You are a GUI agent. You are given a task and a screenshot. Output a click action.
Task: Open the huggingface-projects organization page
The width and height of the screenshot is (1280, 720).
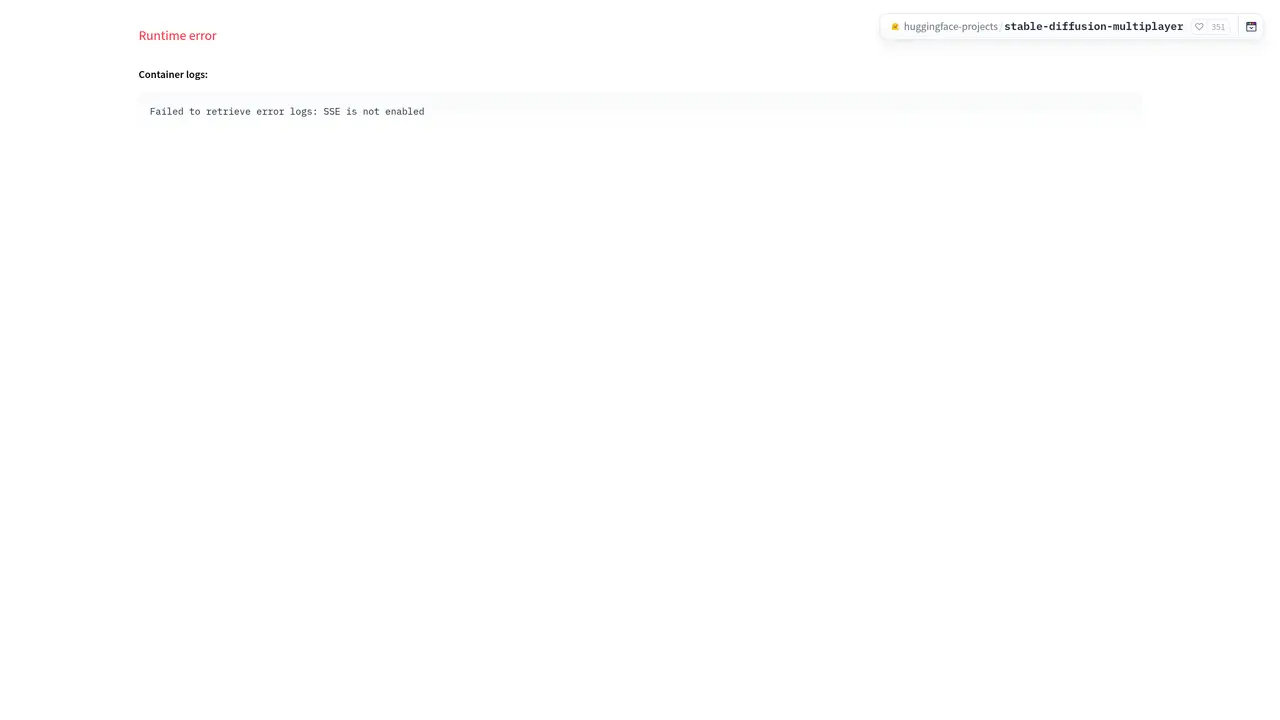tap(950, 27)
